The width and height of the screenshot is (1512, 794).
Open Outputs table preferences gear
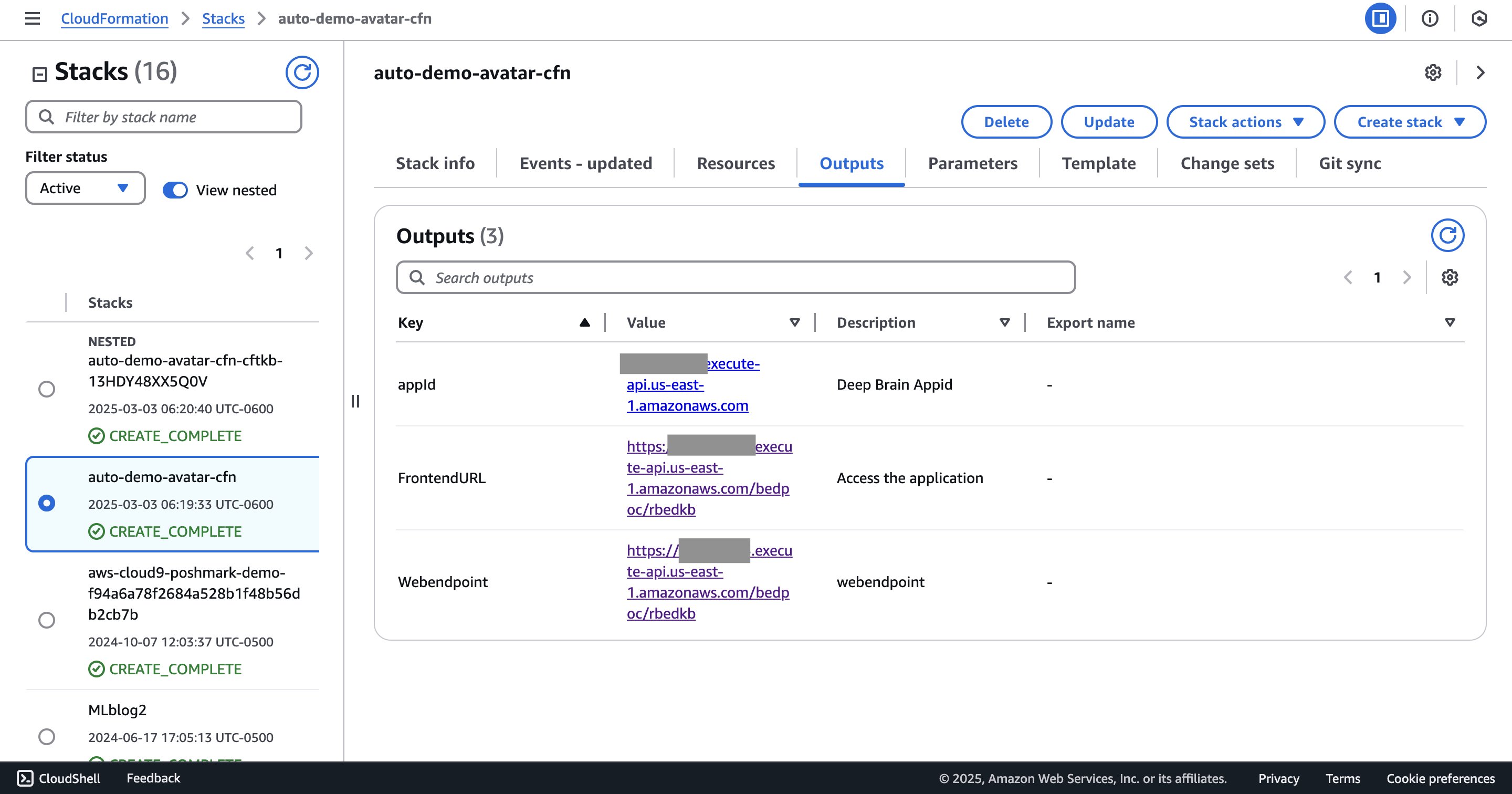pos(1449,277)
